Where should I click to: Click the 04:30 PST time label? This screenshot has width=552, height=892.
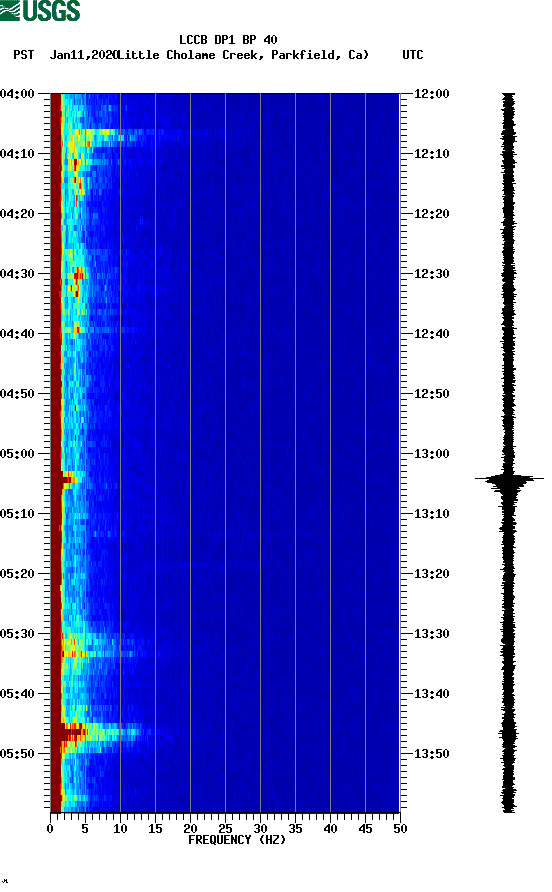17,274
